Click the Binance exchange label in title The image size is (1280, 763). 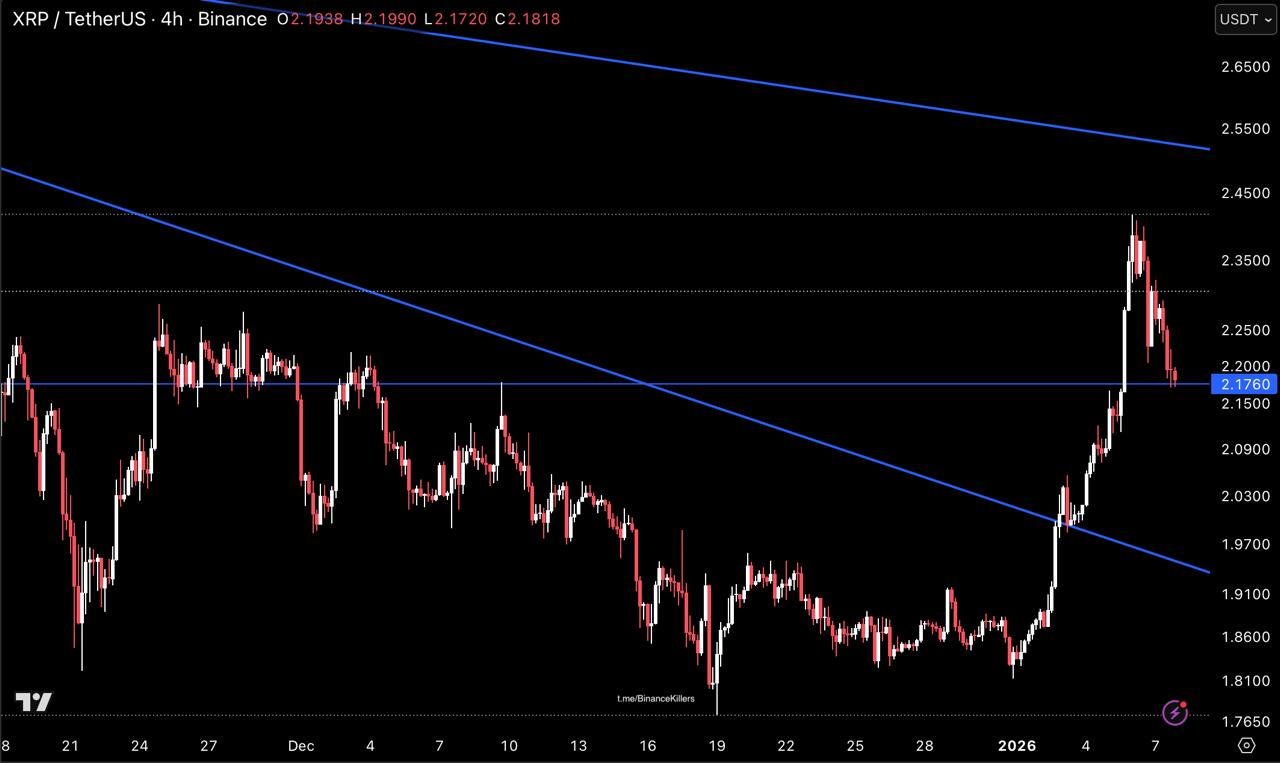[232, 19]
